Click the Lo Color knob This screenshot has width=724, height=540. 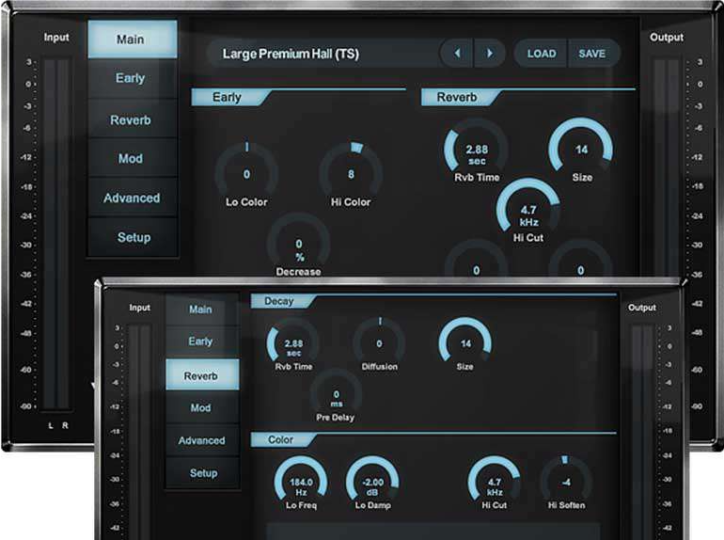pyautogui.click(x=246, y=173)
